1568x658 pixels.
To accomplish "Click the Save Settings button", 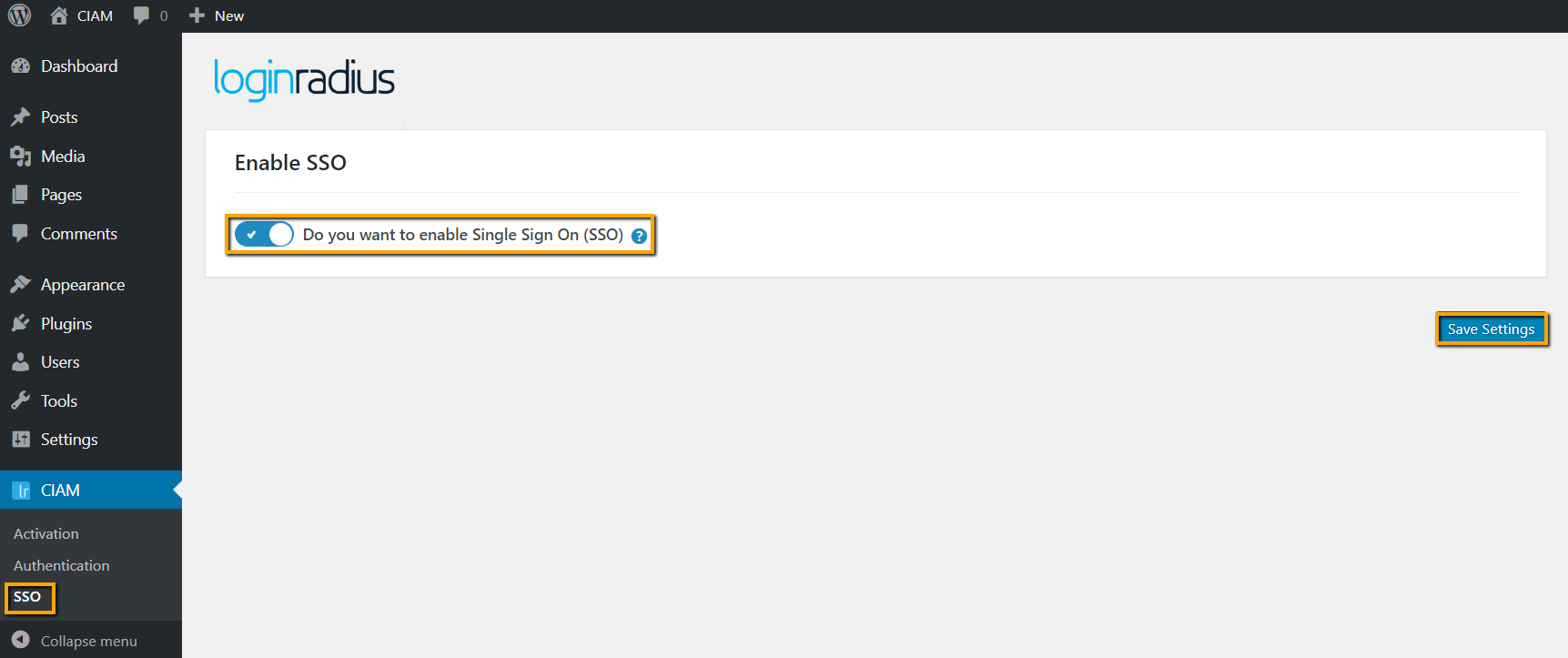I will (1491, 329).
